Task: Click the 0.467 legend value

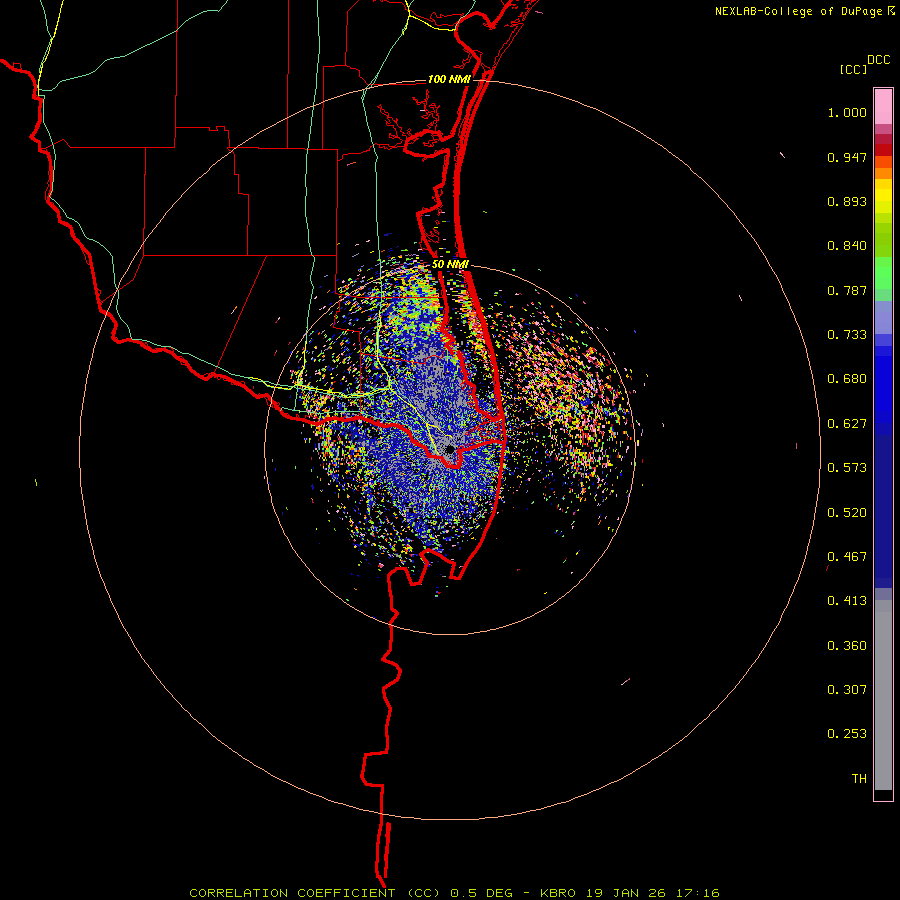Action: tap(847, 557)
